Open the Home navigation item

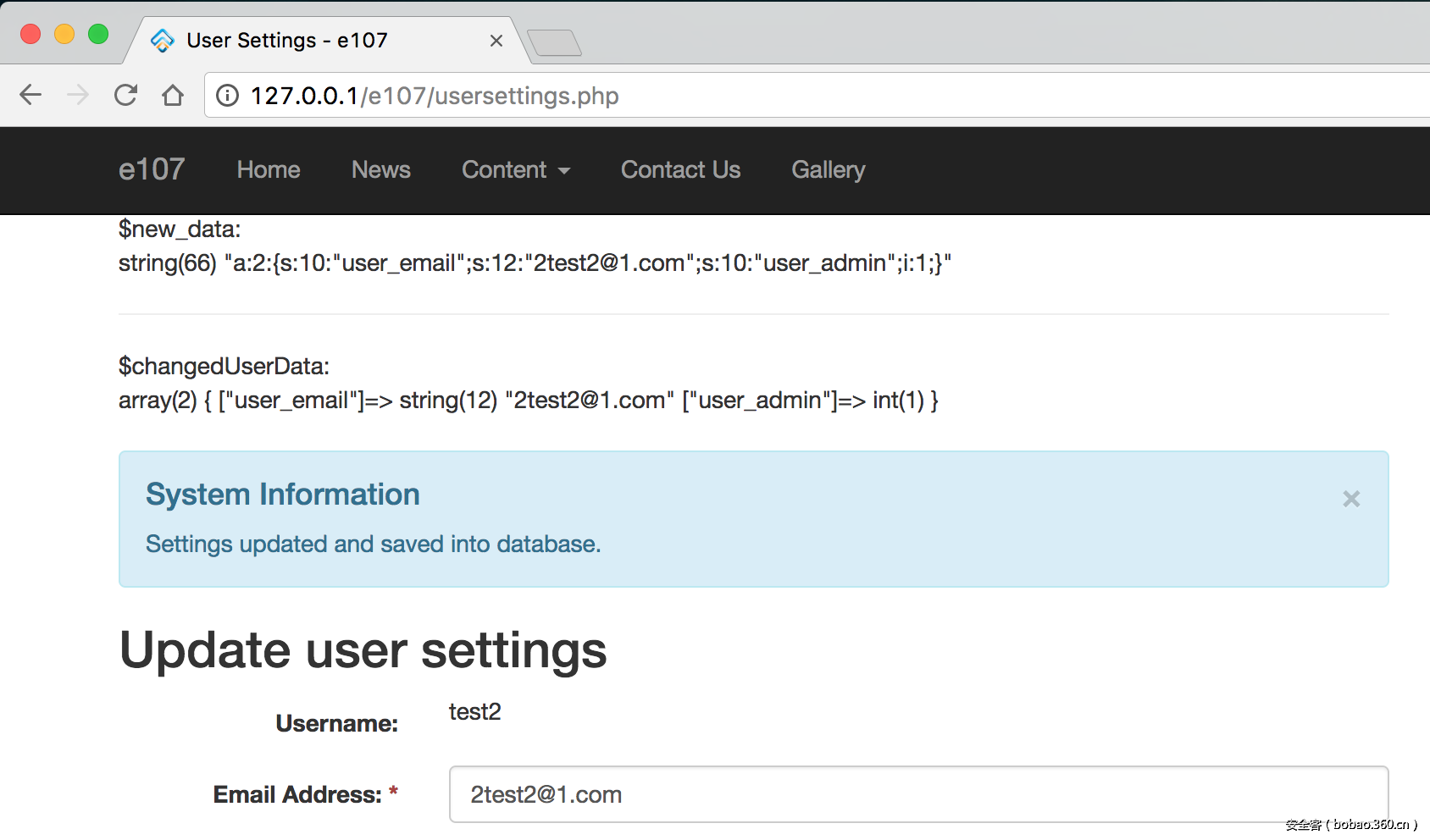(x=269, y=170)
